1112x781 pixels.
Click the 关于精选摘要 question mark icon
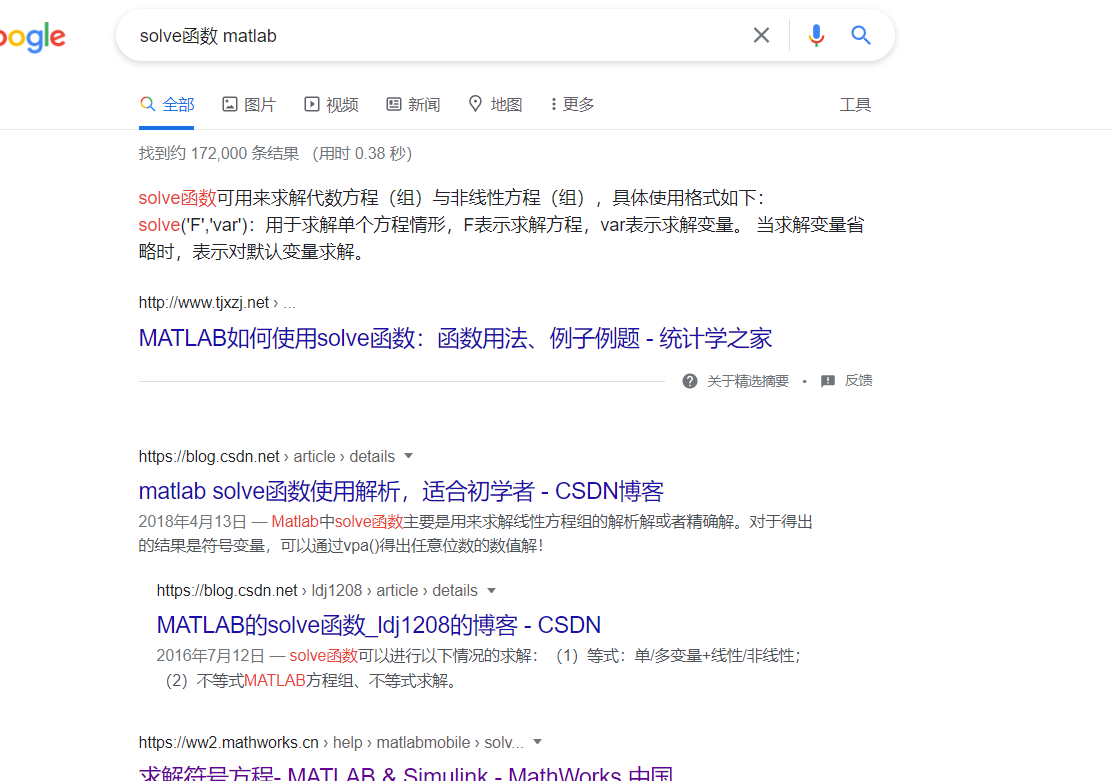click(x=689, y=381)
